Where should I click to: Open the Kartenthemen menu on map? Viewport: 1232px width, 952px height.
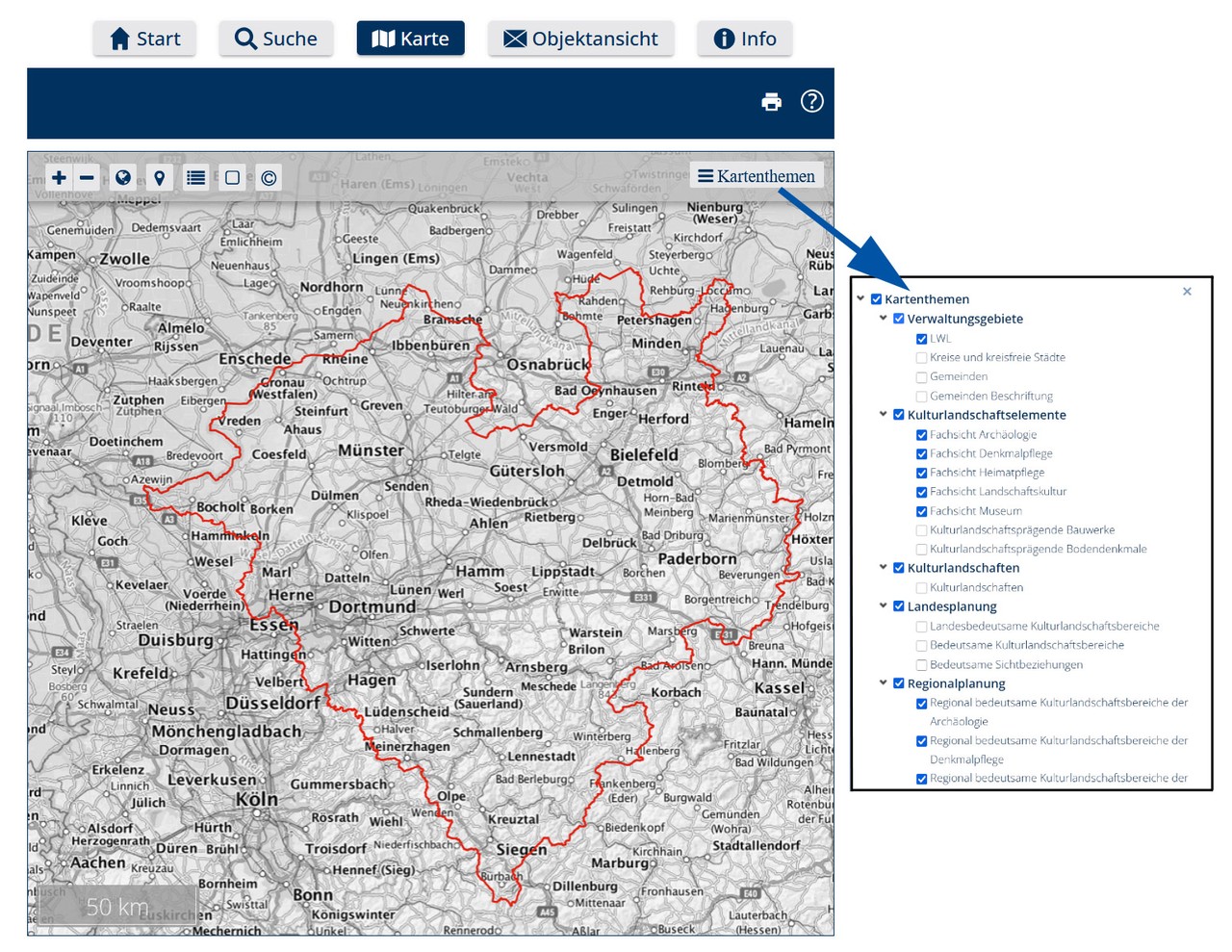[x=757, y=176]
